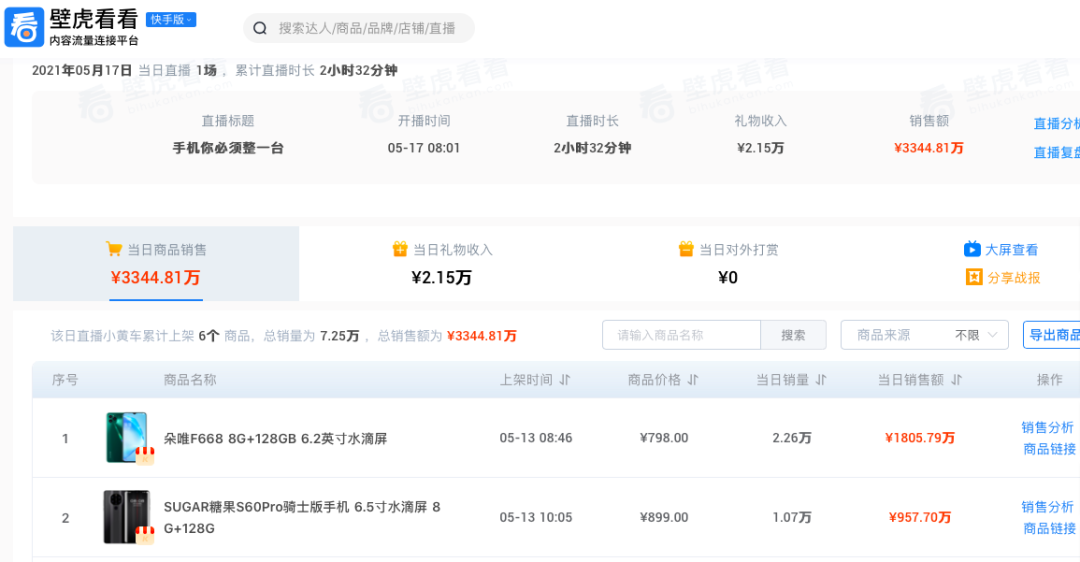Viewport: 1080px width, 562px height.
Task: Click the 请输入商品名称 input field
Action: click(681, 335)
